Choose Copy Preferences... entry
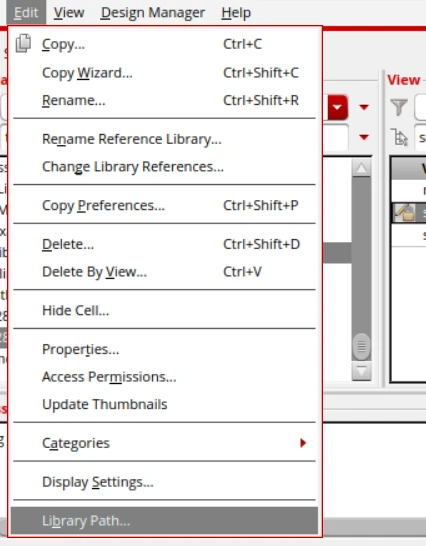This screenshot has width=426, height=546. coord(164,205)
